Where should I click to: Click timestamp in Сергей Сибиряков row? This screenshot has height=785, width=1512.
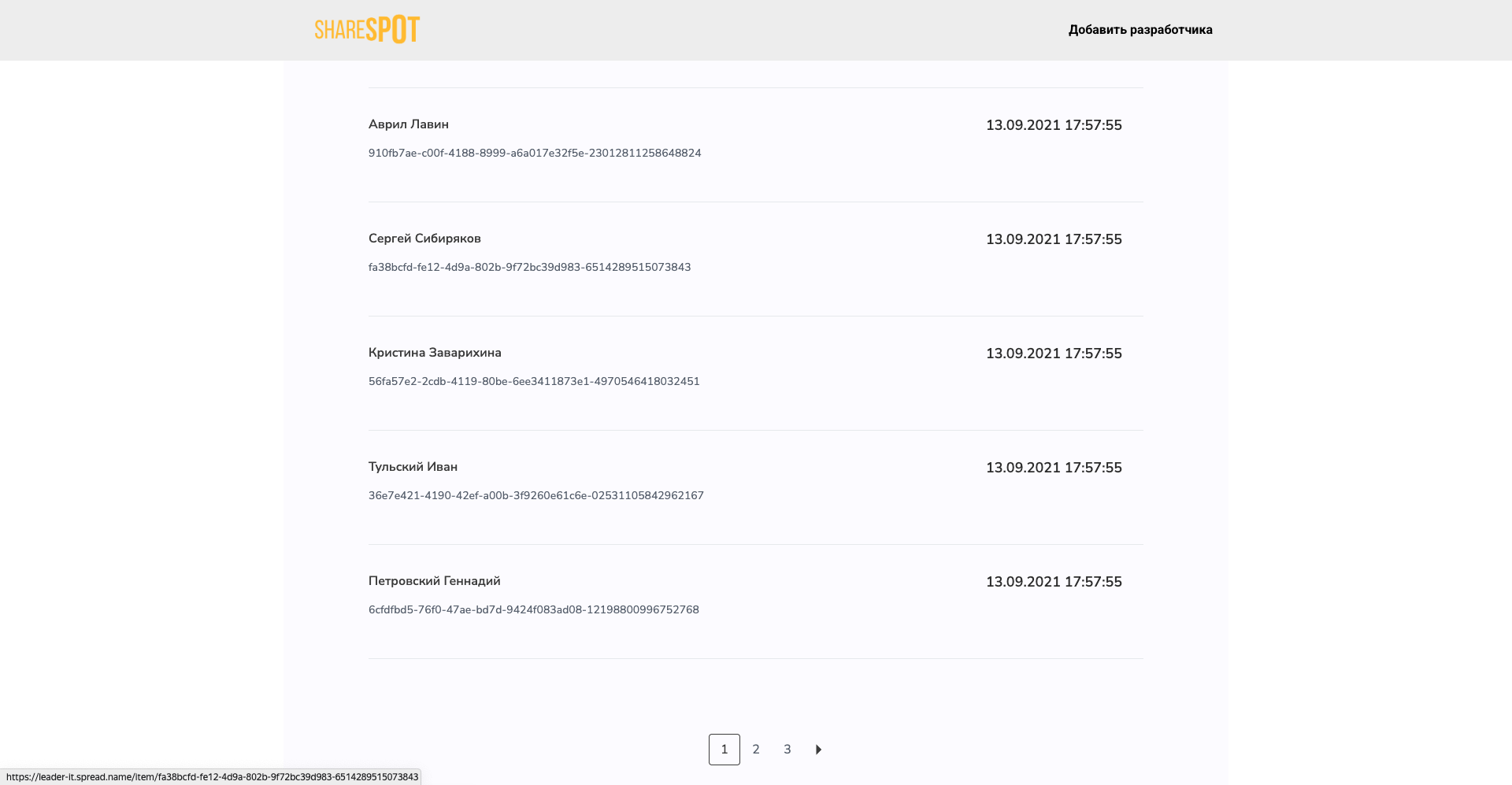click(1054, 239)
